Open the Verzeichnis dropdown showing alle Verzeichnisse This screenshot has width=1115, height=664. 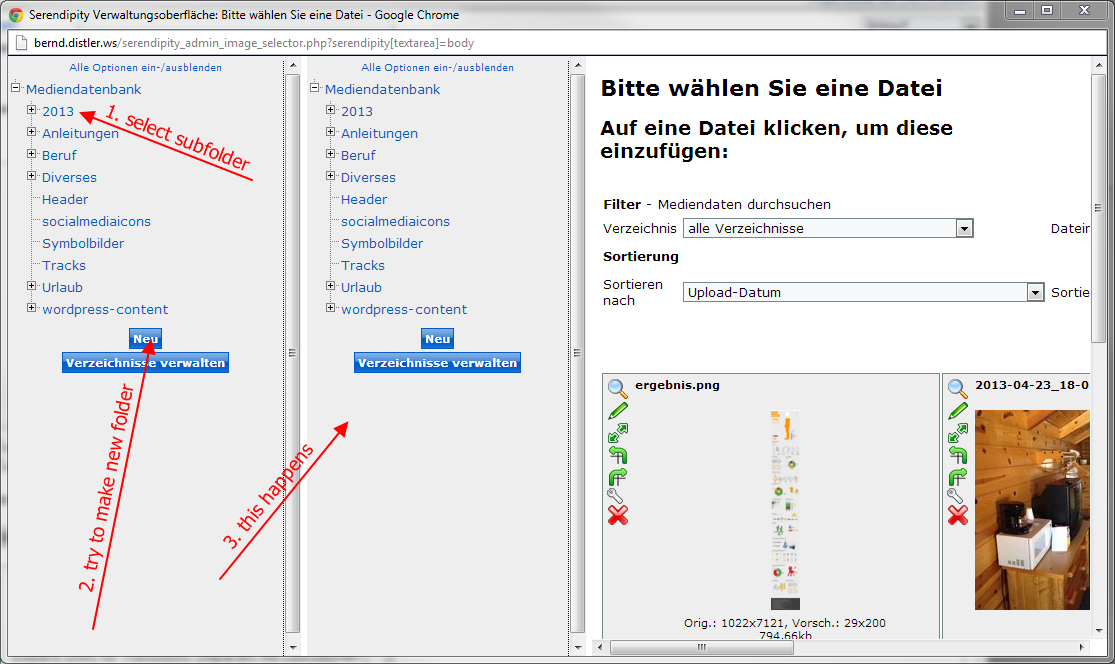964,229
